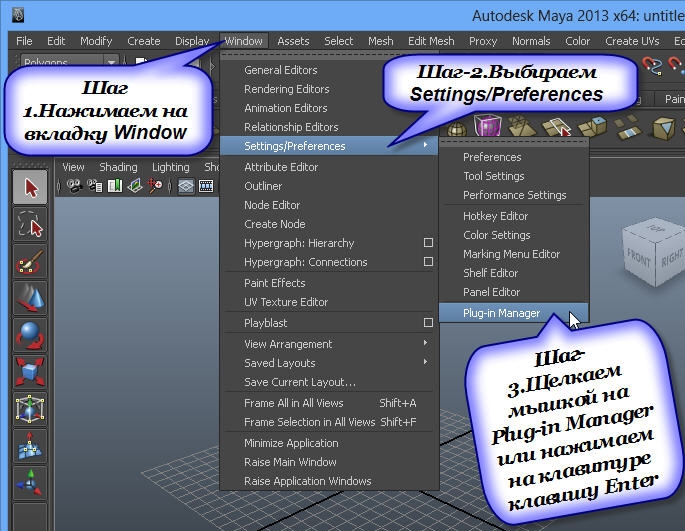Open the Create menu
685x531 pixels.
144,41
